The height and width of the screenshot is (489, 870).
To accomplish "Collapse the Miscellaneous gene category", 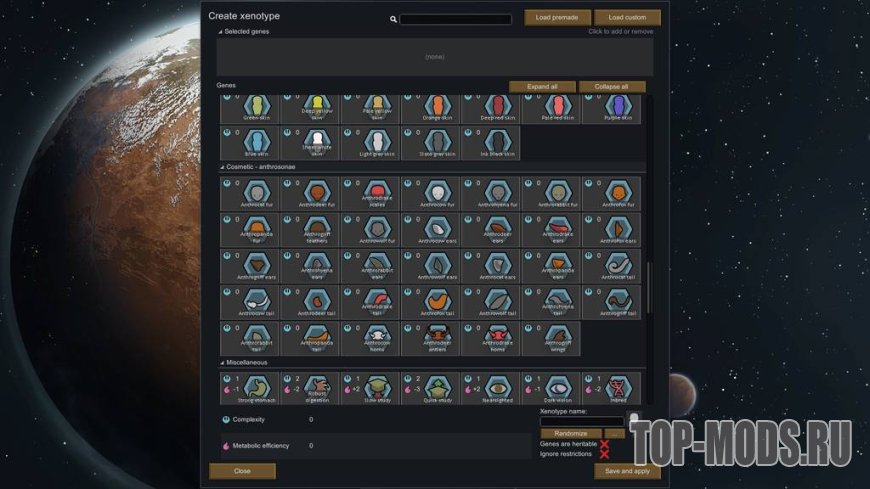I will [222, 363].
